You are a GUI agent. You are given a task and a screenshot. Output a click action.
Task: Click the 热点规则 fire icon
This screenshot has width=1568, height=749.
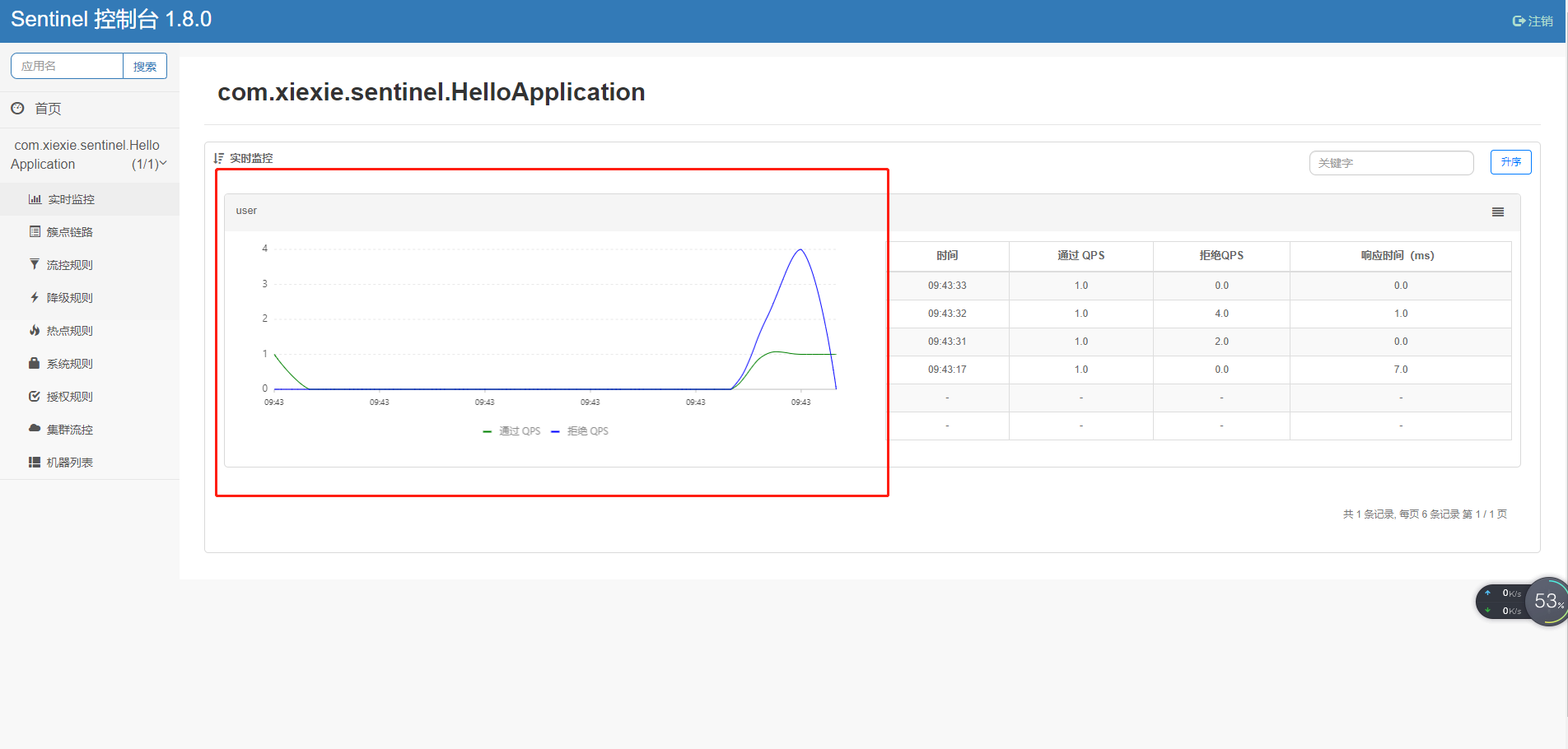tap(35, 330)
